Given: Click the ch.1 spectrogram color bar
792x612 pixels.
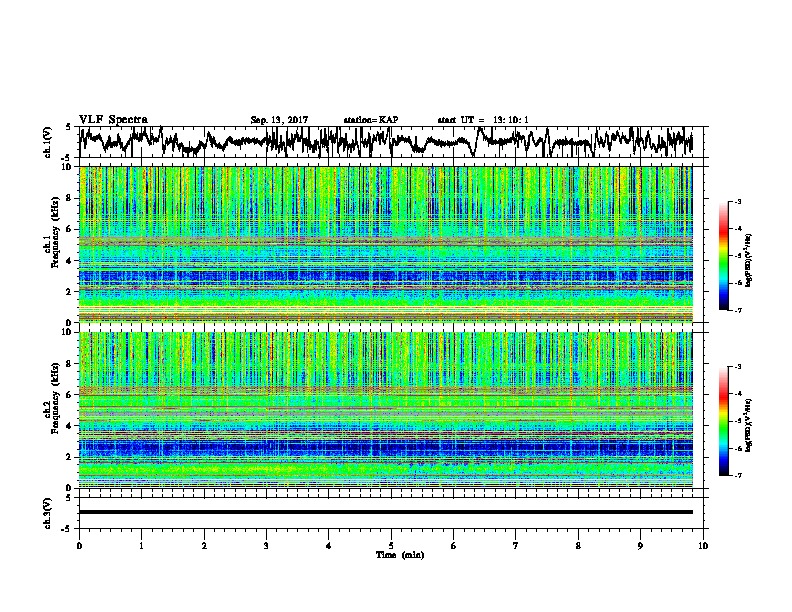Looking at the screenshot, I should [723, 256].
